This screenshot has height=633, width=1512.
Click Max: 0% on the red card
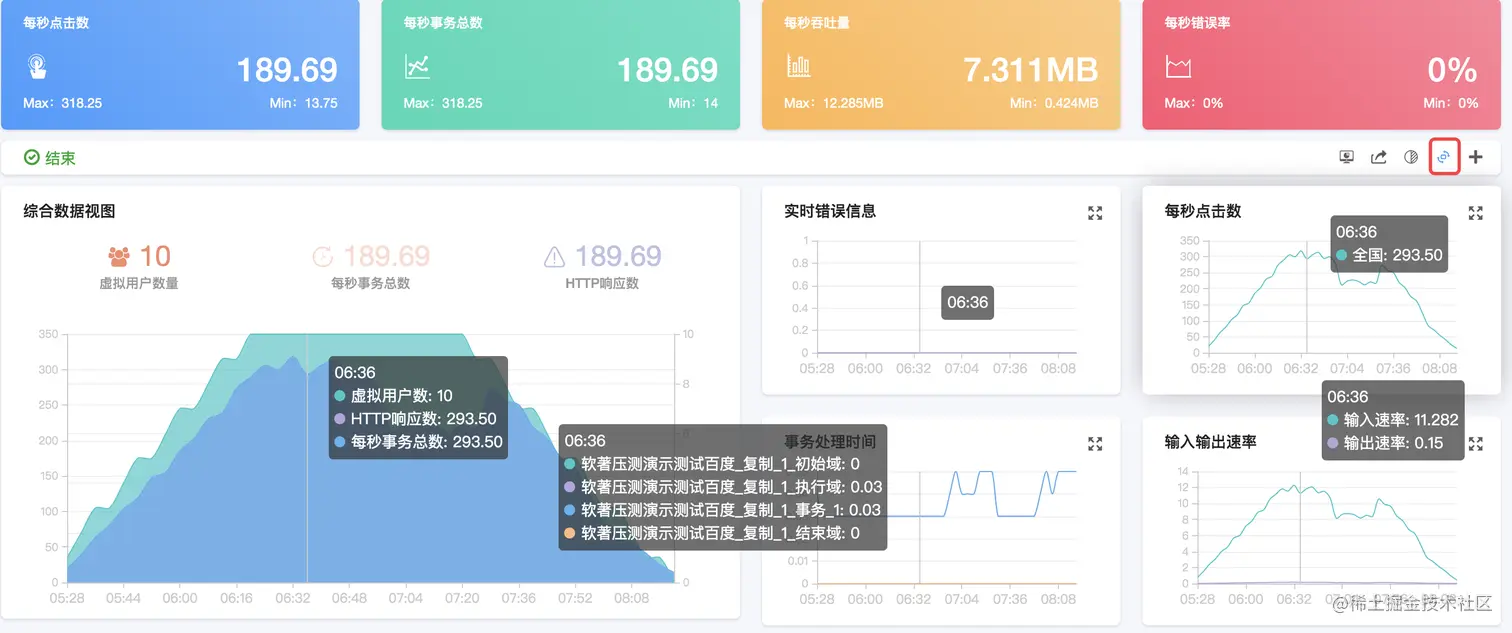(x=1194, y=103)
